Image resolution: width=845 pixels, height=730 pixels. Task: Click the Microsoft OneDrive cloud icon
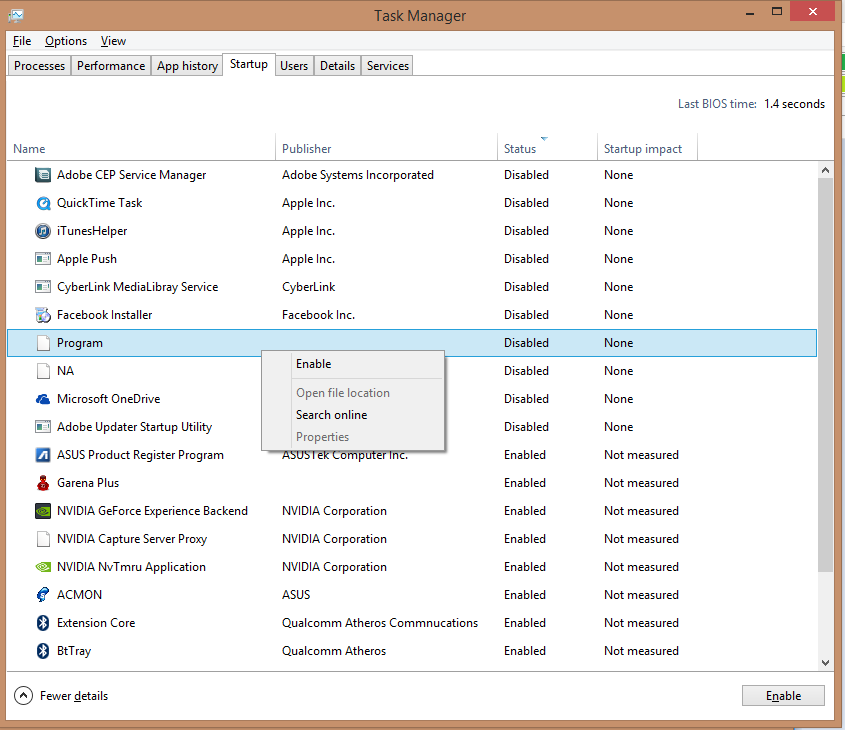[43, 399]
